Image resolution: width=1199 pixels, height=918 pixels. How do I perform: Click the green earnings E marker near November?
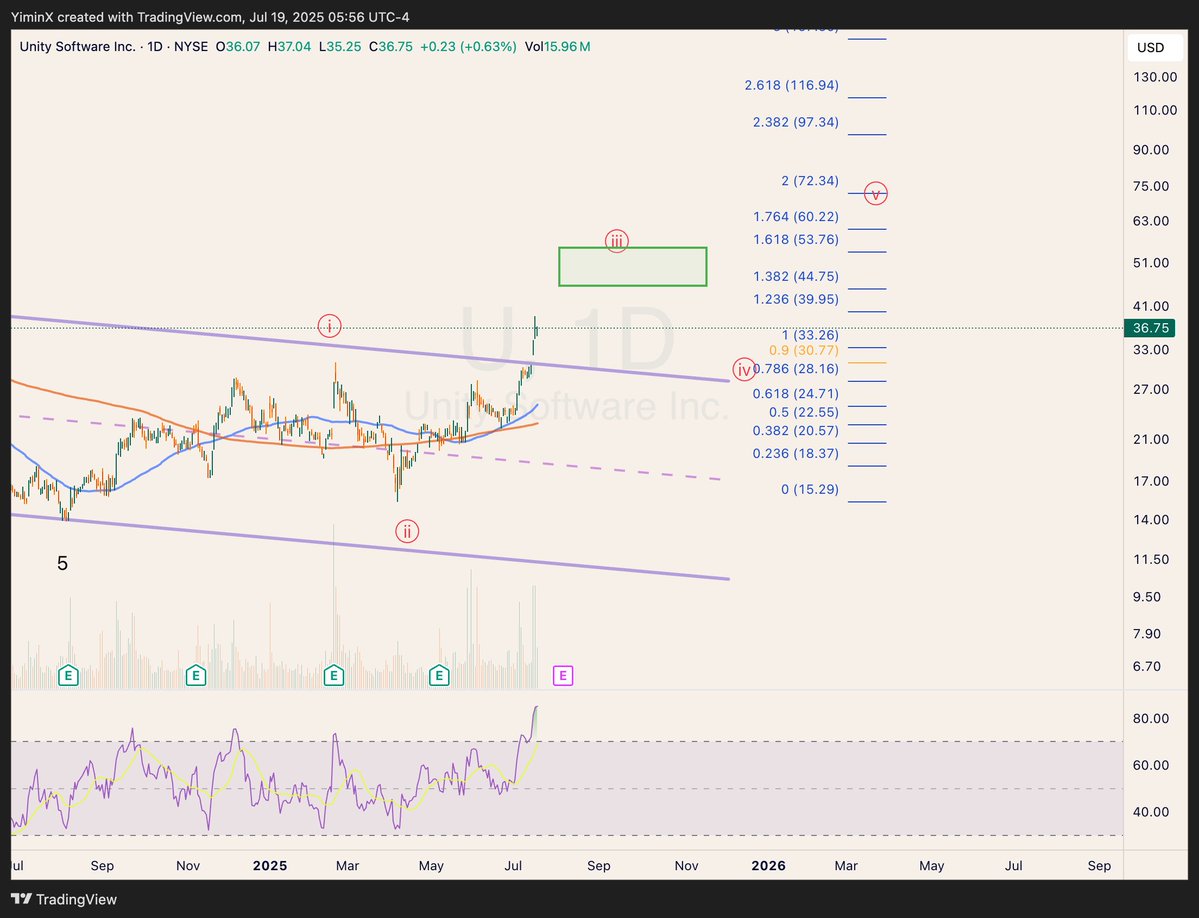(196, 675)
